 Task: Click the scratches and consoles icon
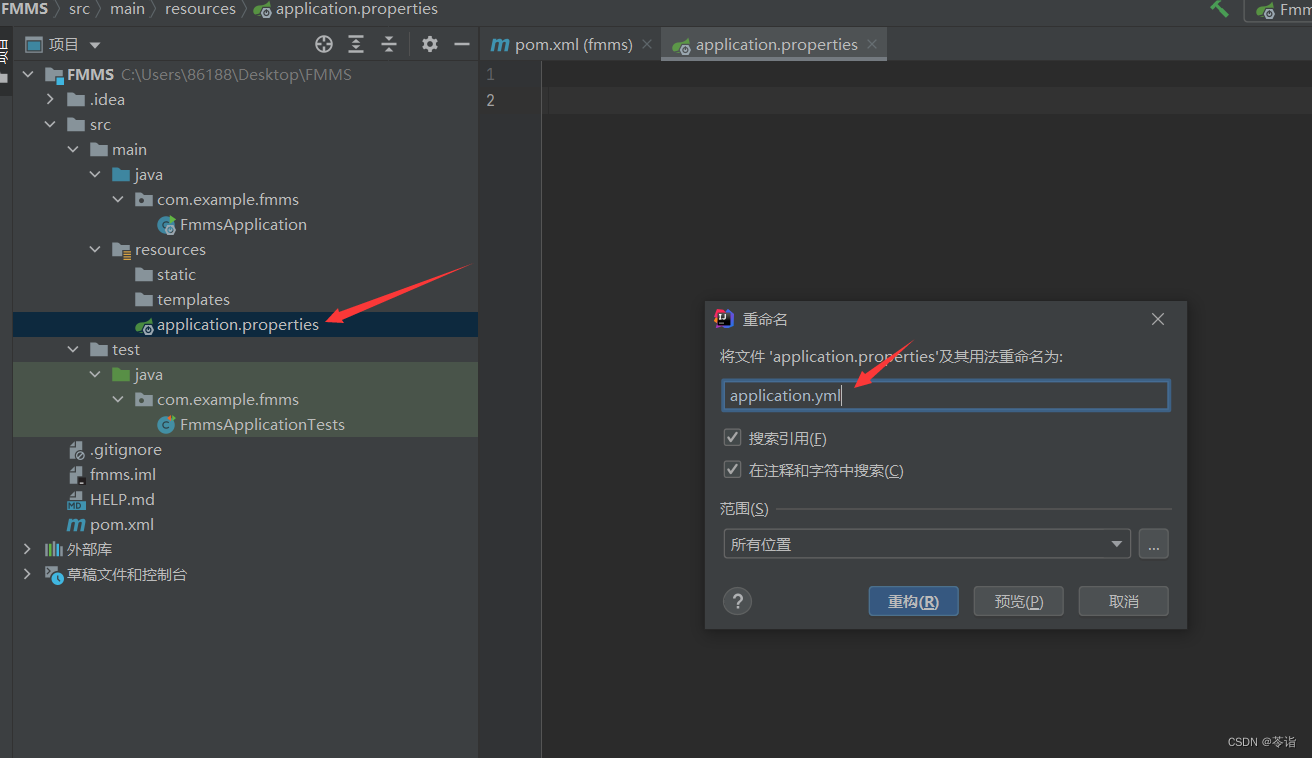(x=53, y=575)
